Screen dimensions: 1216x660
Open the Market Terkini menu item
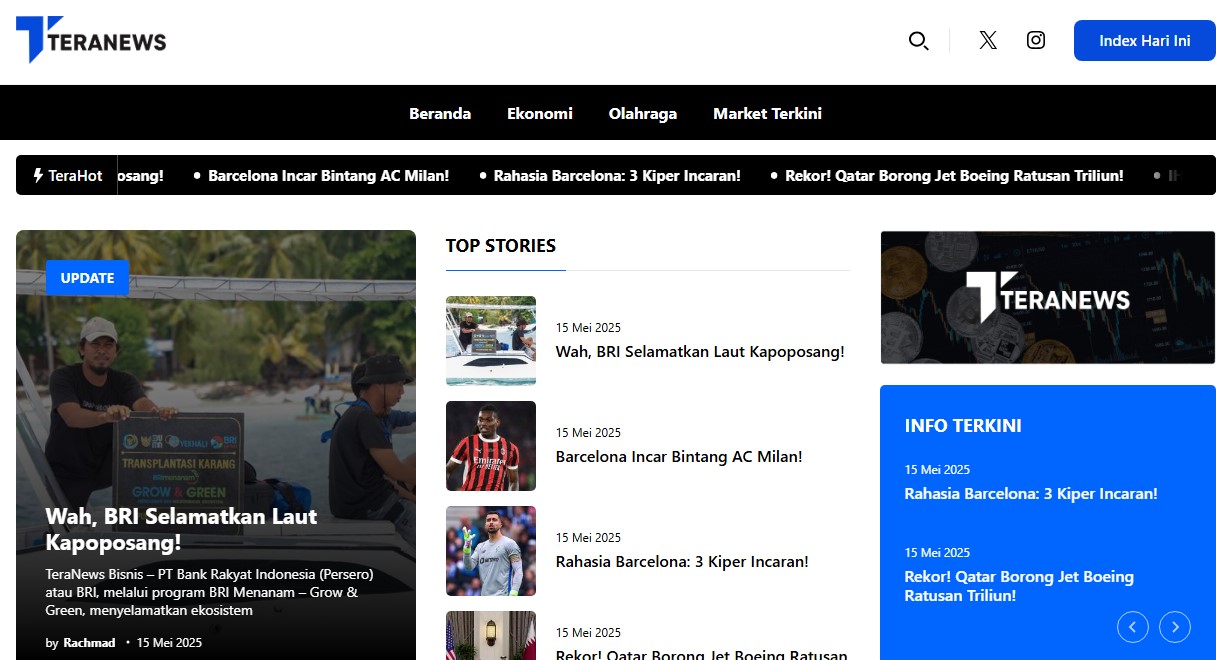click(767, 113)
